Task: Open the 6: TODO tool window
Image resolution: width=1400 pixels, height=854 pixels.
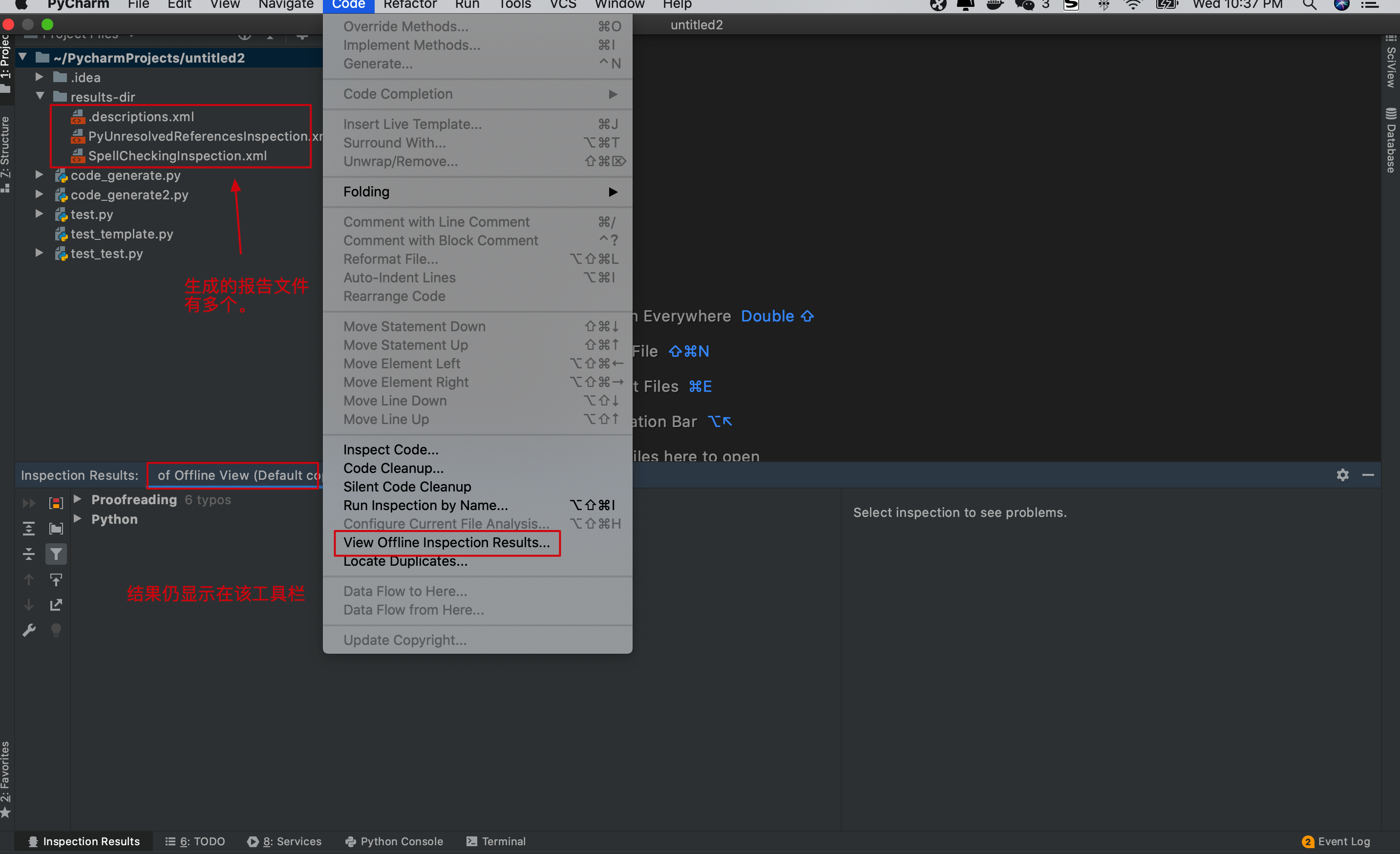Action: 195,841
